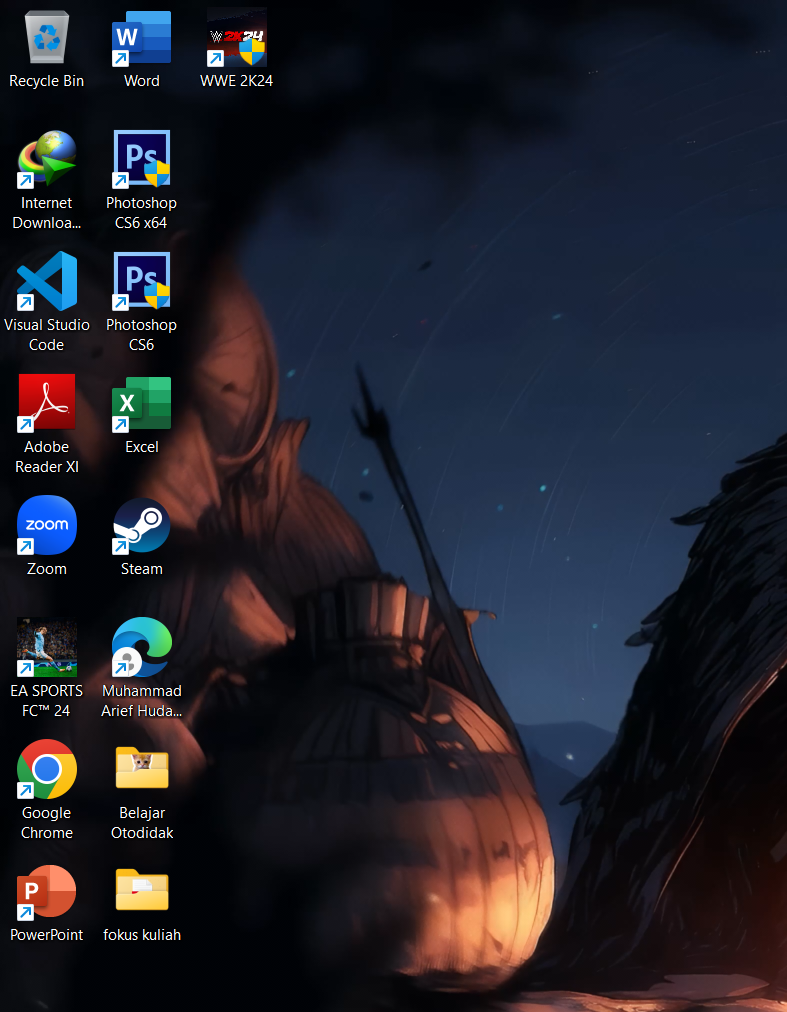This screenshot has height=1012, width=787.
Task: Click the "Adobe Reader XI" text label
Action: pyautogui.click(x=47, y=457)
